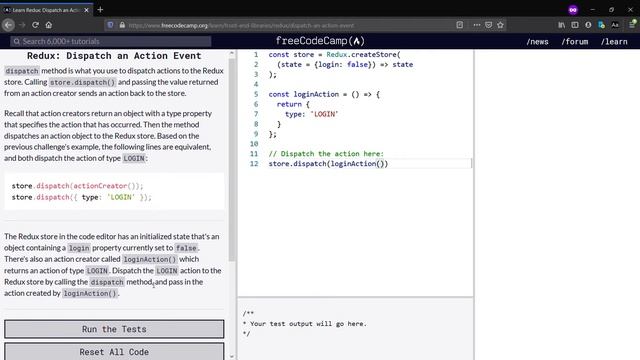Click the comment line Dispatch the action here
Screen dimensions: 640x360
click(x=326, y=153)
